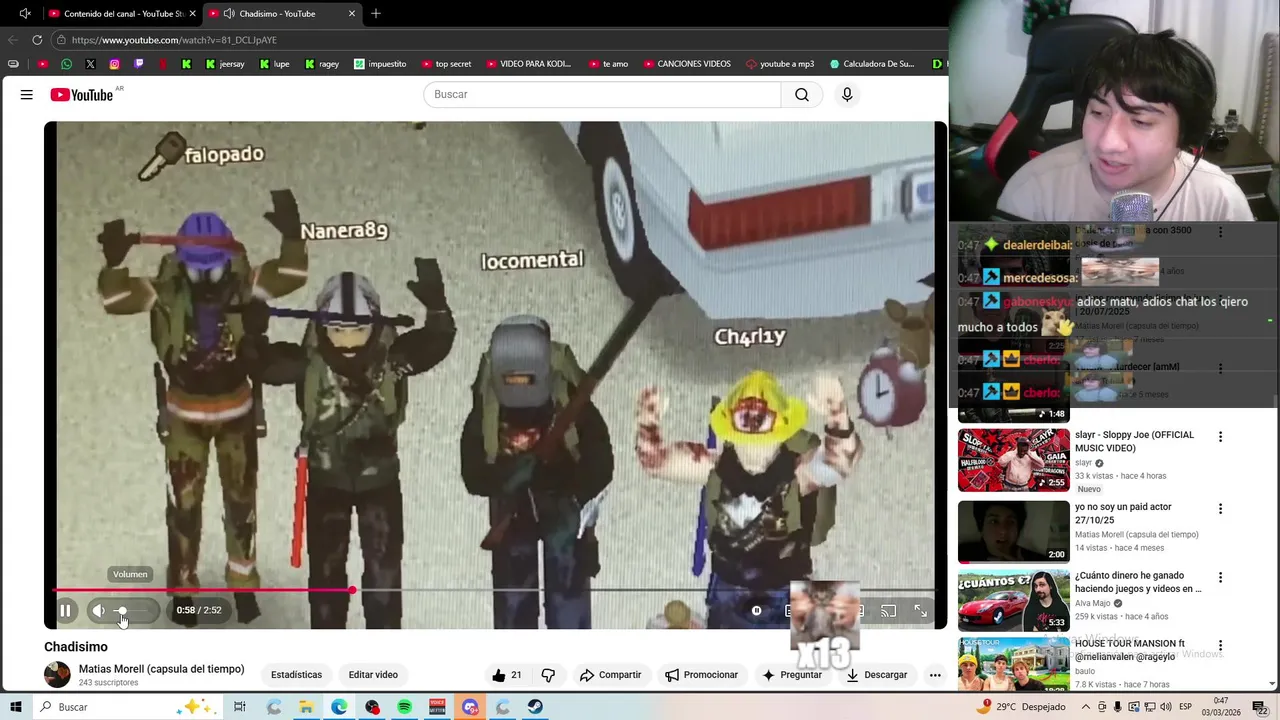Open notification center with 22 badge
The image size is (1280, 720).
pyautogui.click(x=1262, y=707)
